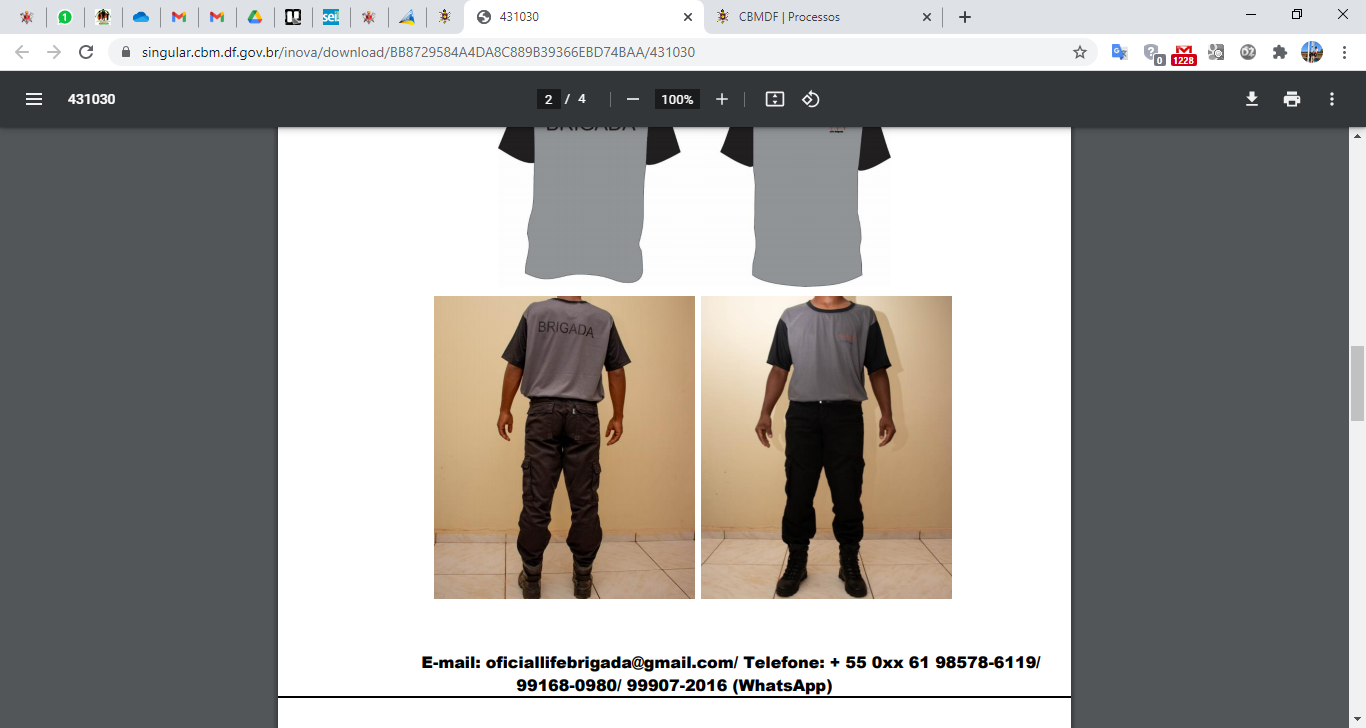Open a new browser tab
Screen dimensions: 1366x728
click(965, 17)
